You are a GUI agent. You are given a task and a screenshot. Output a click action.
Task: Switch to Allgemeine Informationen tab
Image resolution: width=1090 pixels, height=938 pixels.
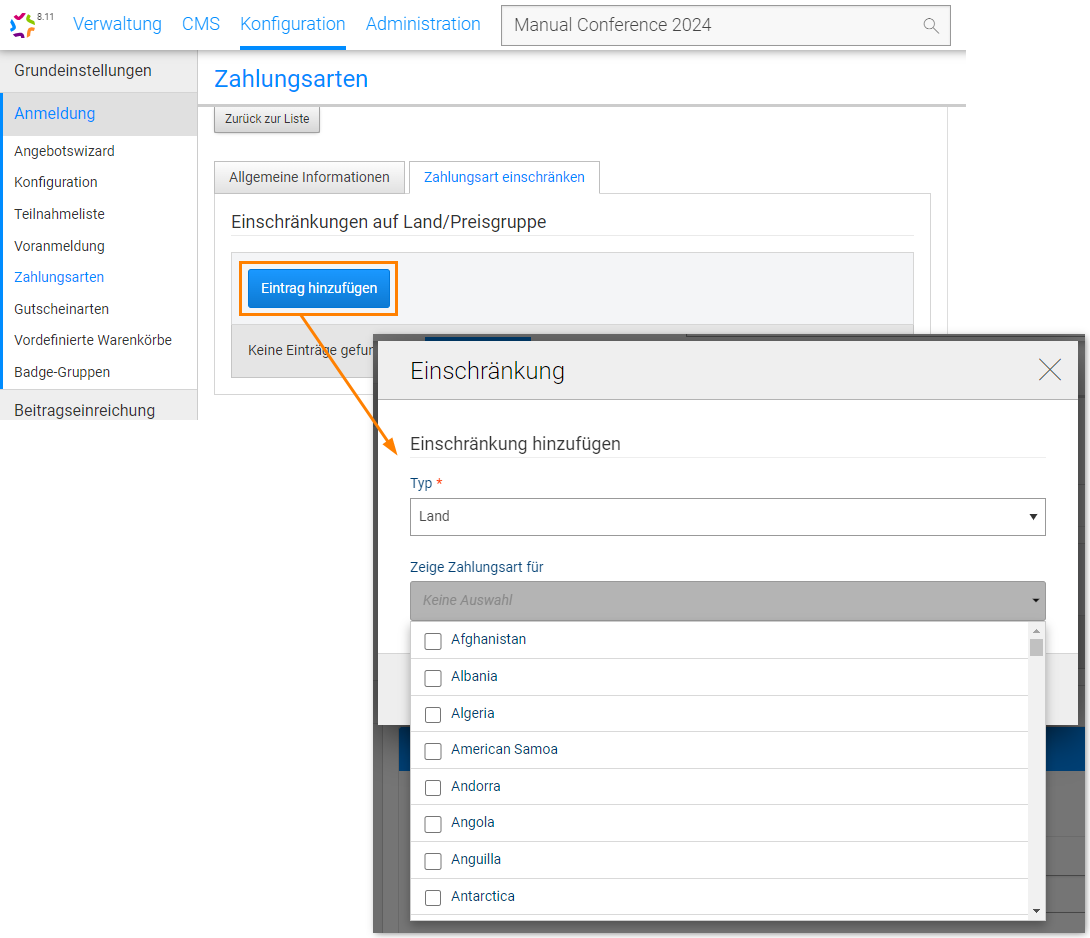[309, 177]
